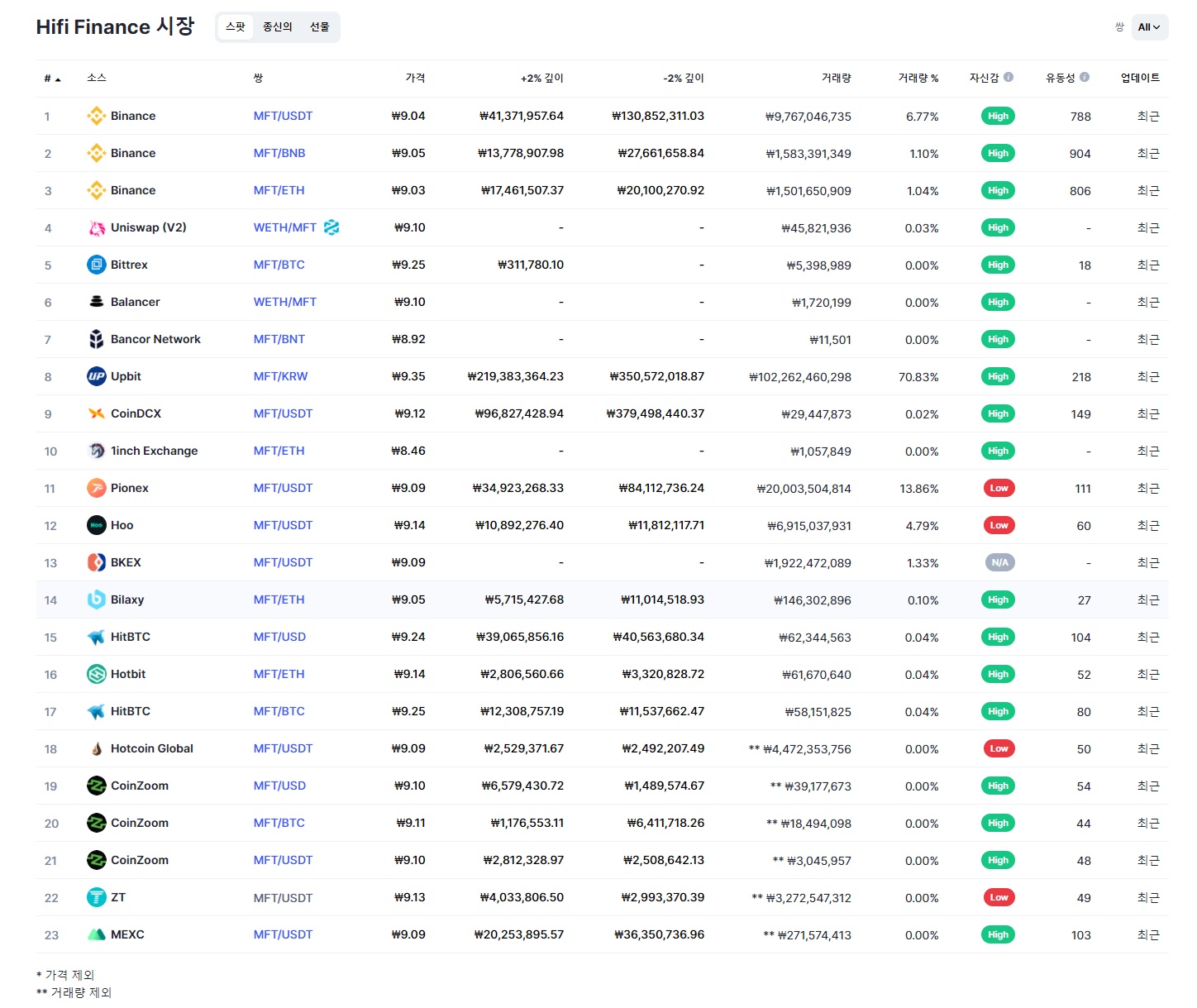The height and width of the screenshot is (1008, 1197).
Task: Click the ₩379,498,440.37 depth value
Action: tap(656, 413)
